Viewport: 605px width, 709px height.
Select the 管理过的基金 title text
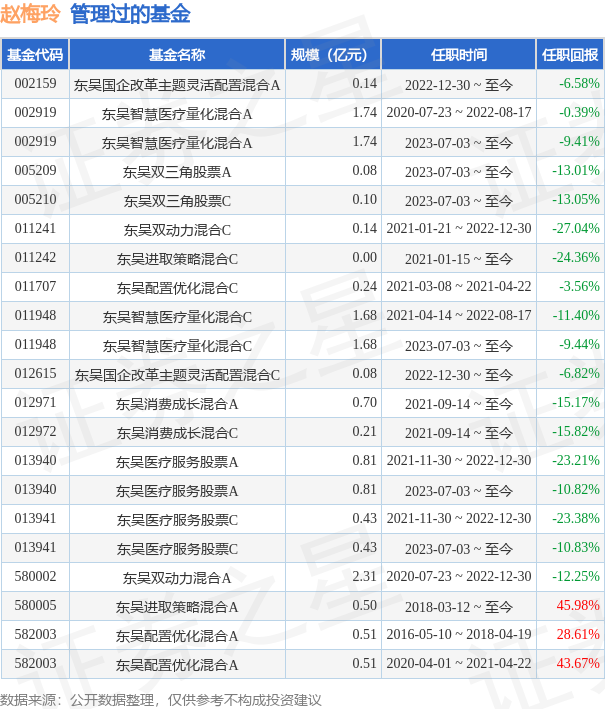130,13
